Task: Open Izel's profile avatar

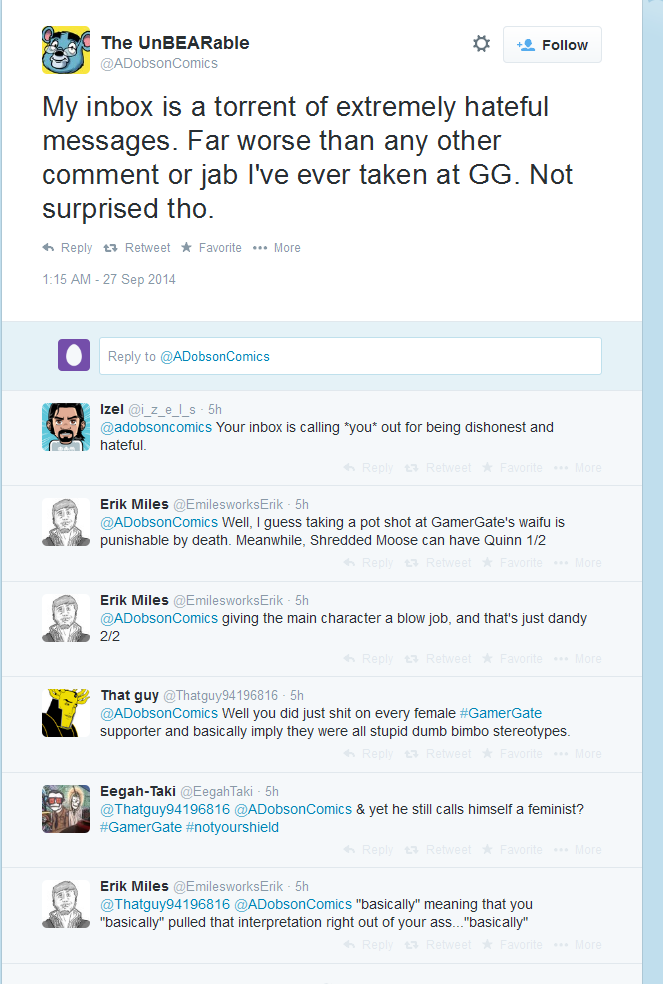Action: [x=66, y=427]
